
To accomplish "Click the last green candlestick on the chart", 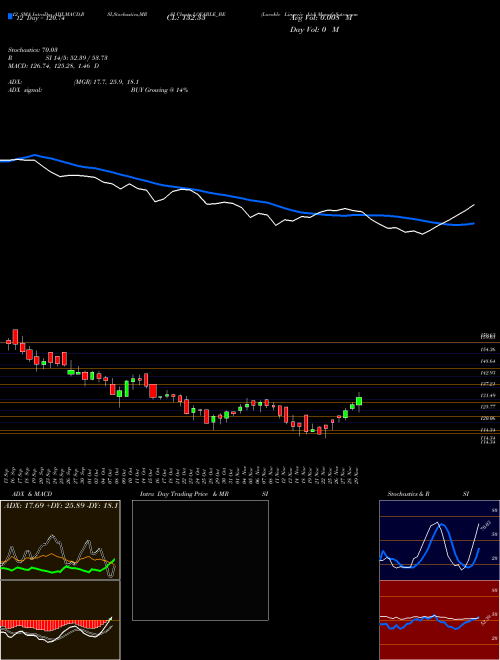I will point(359,401).
